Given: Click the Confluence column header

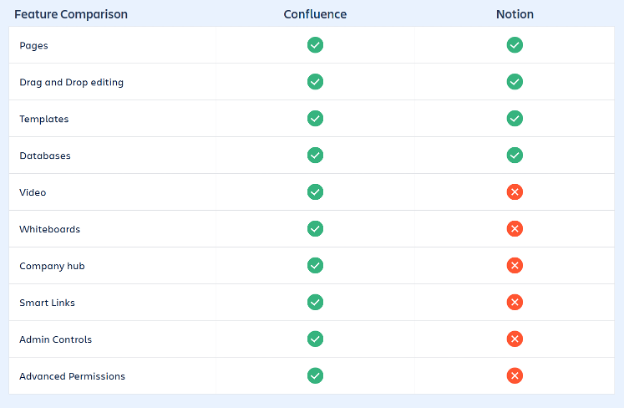Looking at the screenshot, I should 315,14.
